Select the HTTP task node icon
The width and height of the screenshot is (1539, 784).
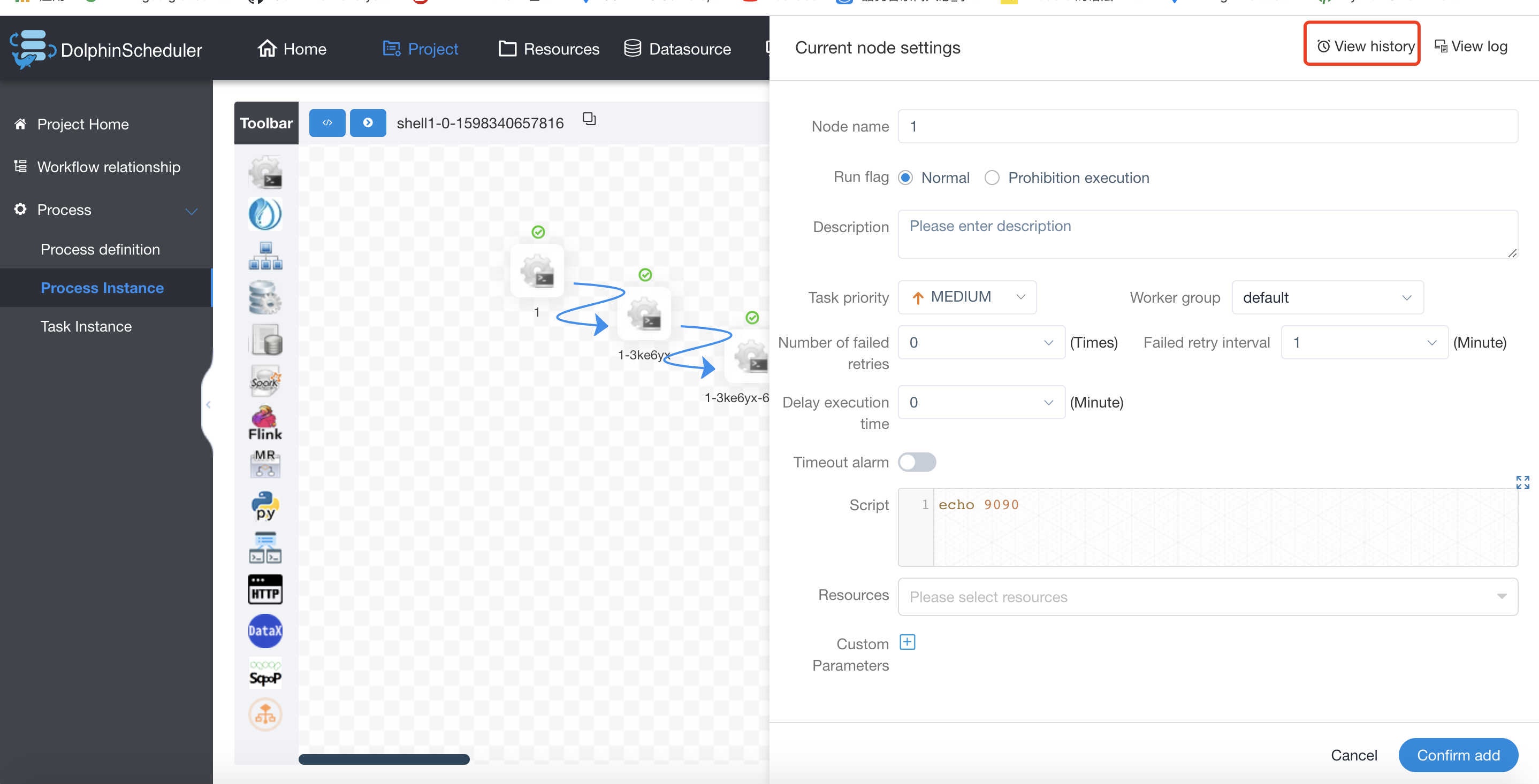(265, 589)
